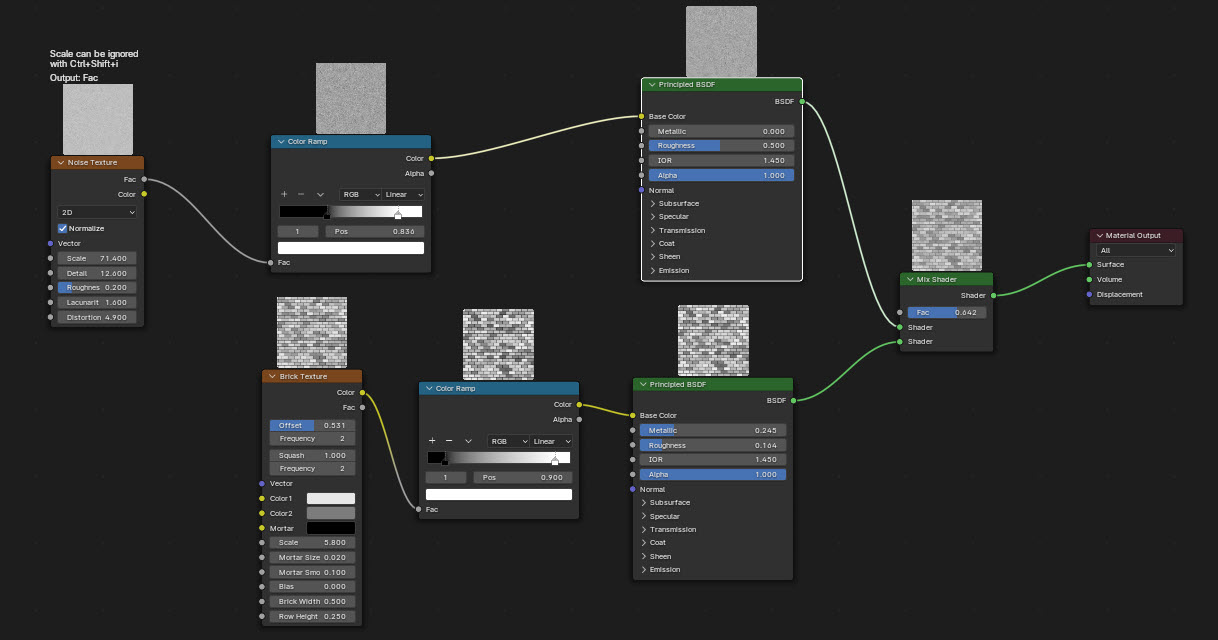This screenshot has height=640, width=1218.
Task: Click the white stop color bar on upper Color Ramp
Action: 351,248
